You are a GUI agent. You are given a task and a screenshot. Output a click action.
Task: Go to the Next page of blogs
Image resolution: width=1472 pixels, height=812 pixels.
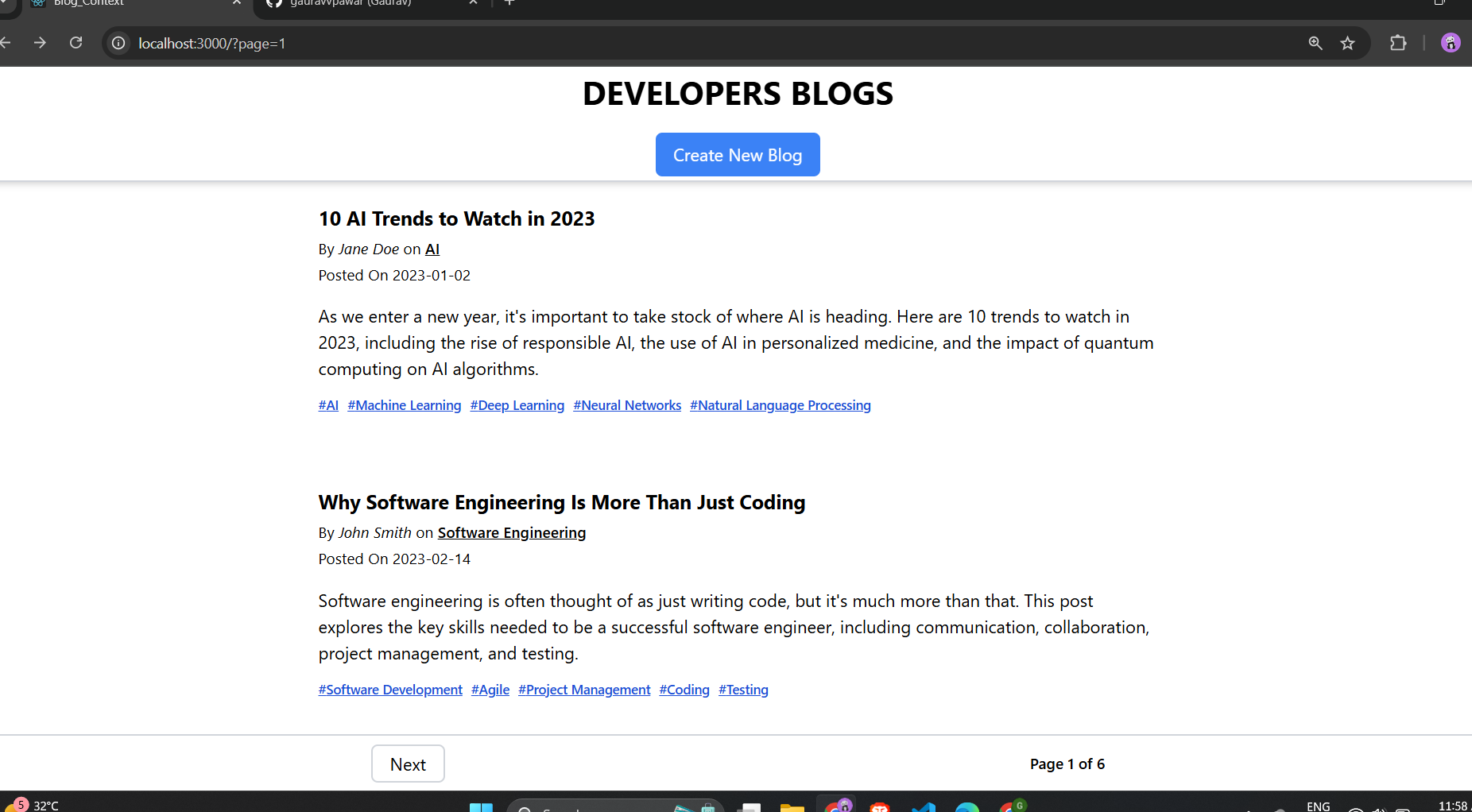point(408,764)
